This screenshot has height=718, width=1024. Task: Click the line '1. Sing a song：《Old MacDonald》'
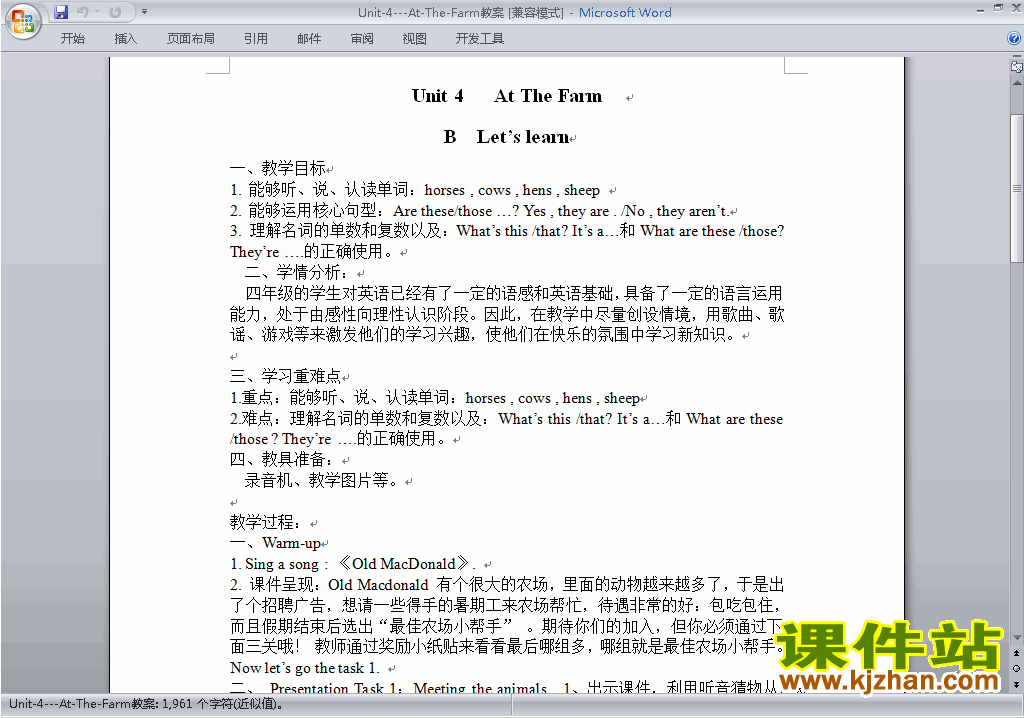(353, 564)
